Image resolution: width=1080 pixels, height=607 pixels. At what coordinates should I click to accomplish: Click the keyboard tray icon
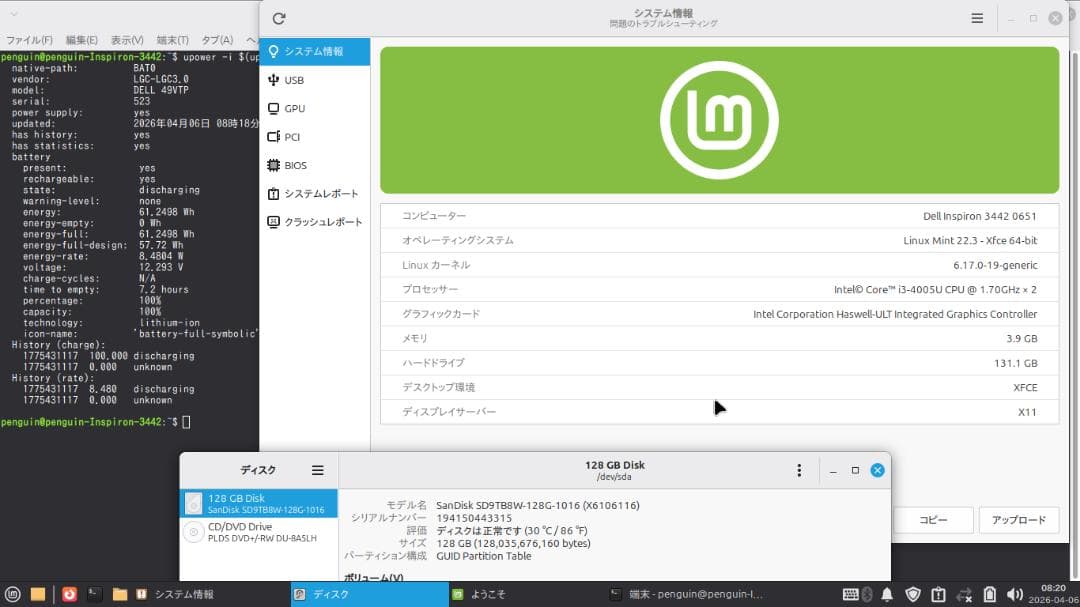tap(851, 595)
